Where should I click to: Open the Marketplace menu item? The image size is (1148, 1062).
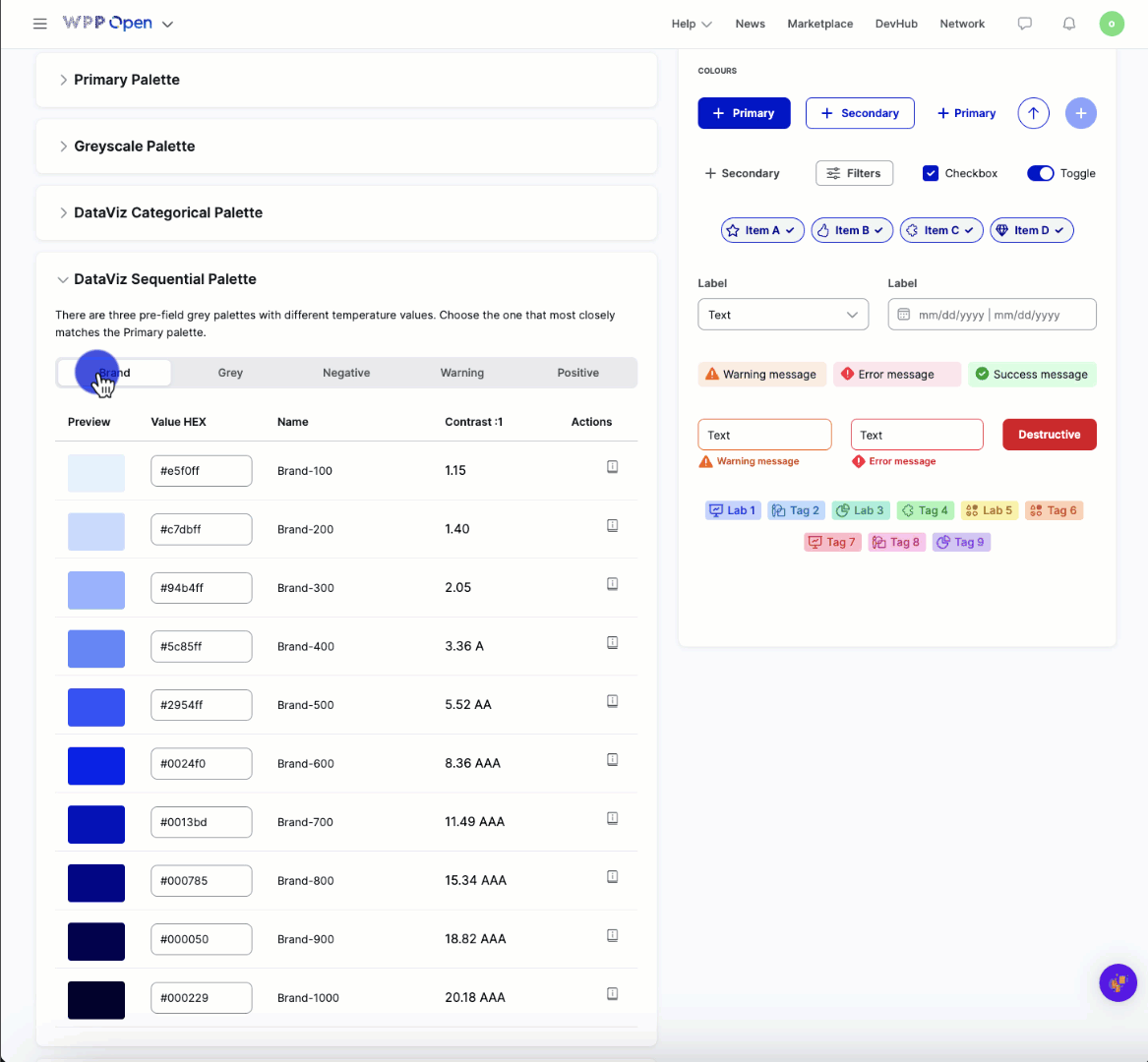(819, 24)
